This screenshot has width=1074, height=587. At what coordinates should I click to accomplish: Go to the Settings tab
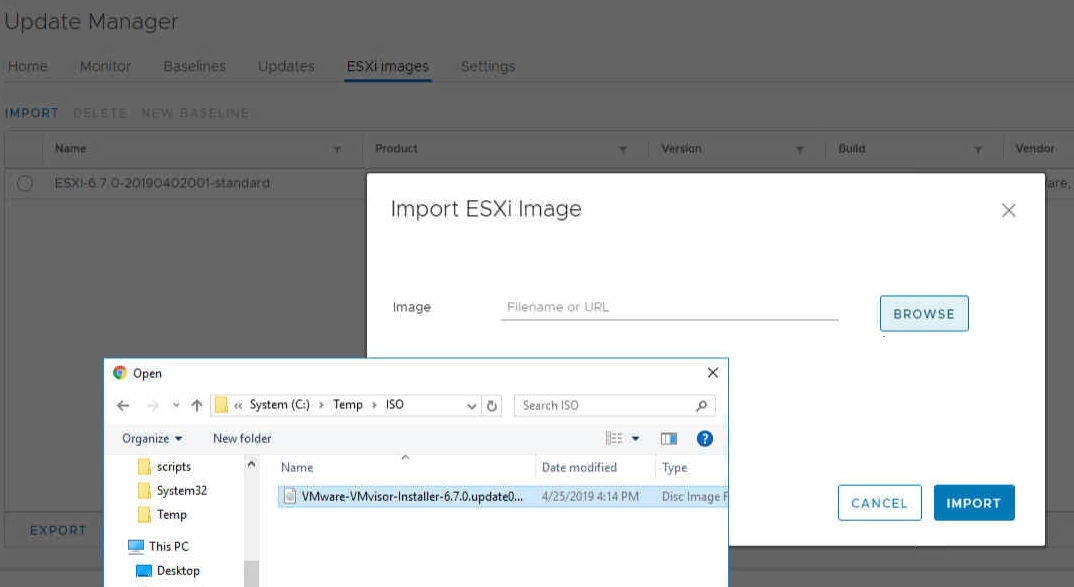(x=488, y=66)
